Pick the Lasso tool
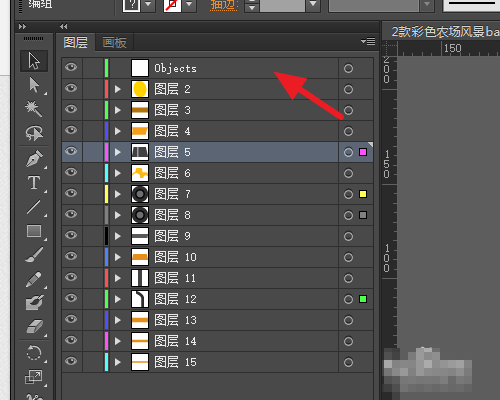This screenshot has height=400, width=500. tap(34, 133)
